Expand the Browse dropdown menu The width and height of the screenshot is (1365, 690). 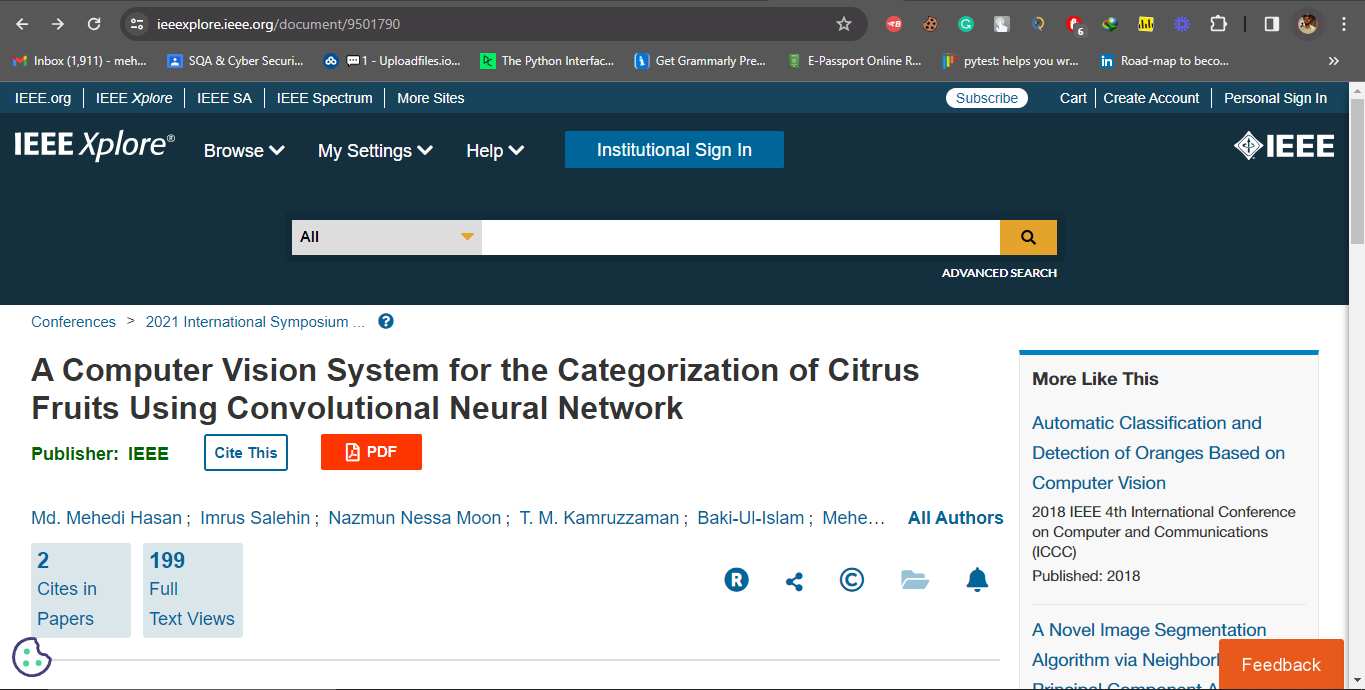[244, 151]
